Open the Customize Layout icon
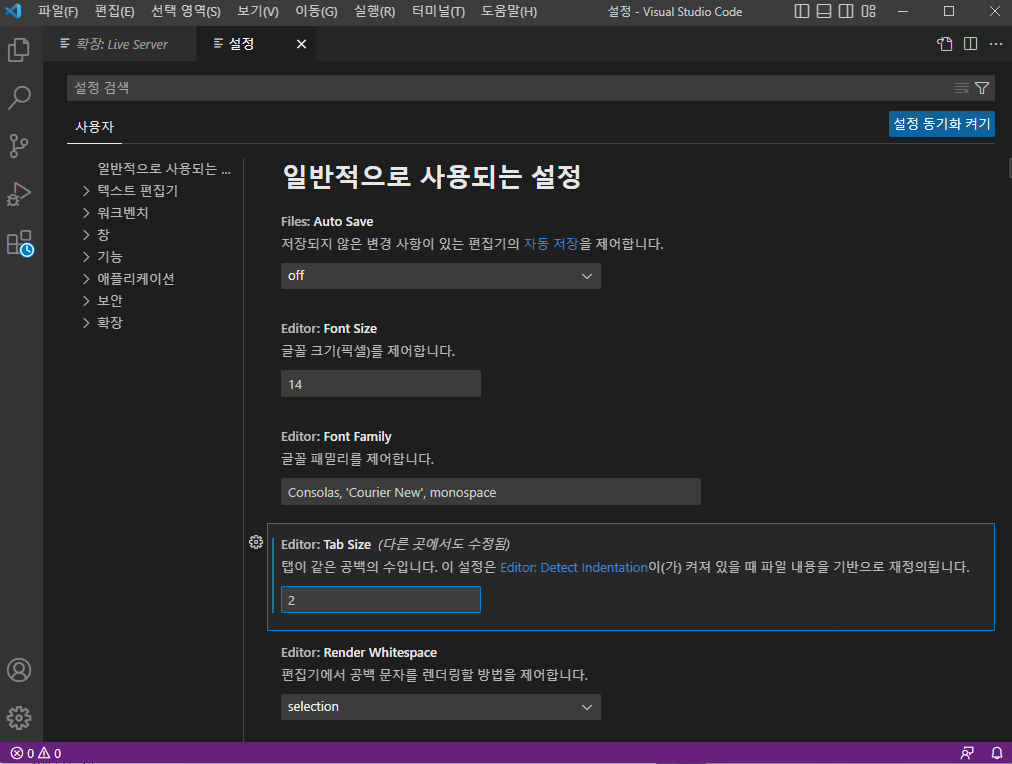 (868, 11)
